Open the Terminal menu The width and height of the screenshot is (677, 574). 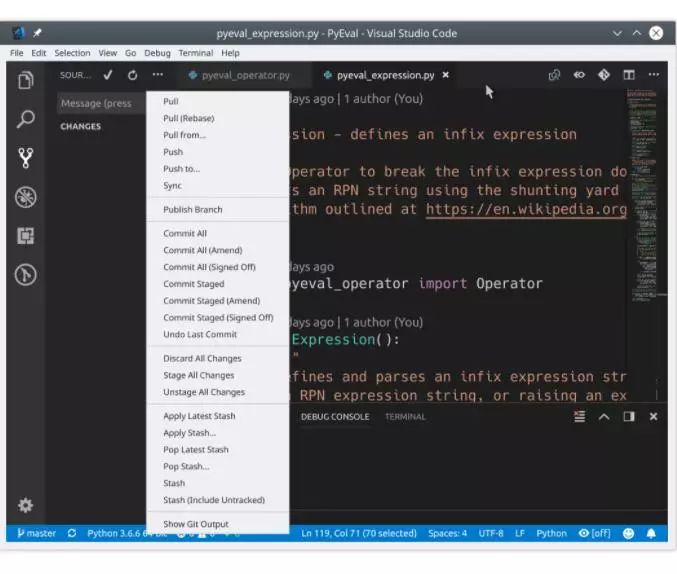pos(196,53)
